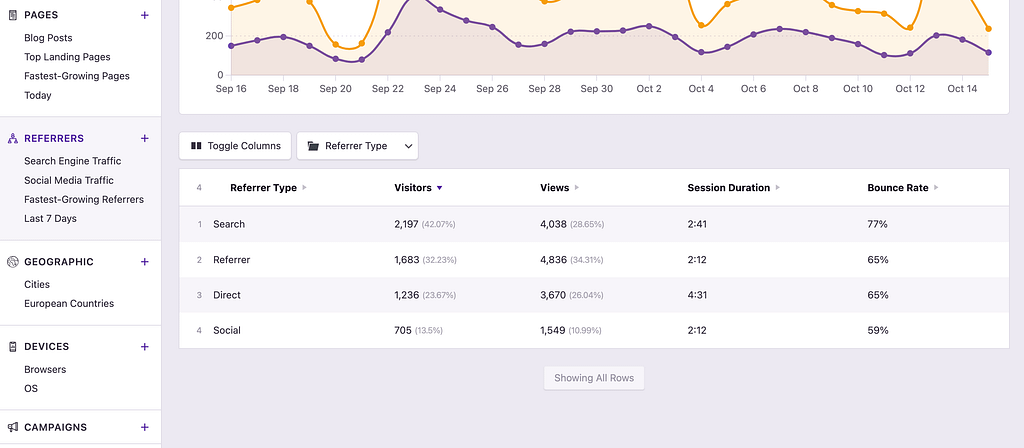Open the Referrer Type dropdown

(x=357, y=146)
